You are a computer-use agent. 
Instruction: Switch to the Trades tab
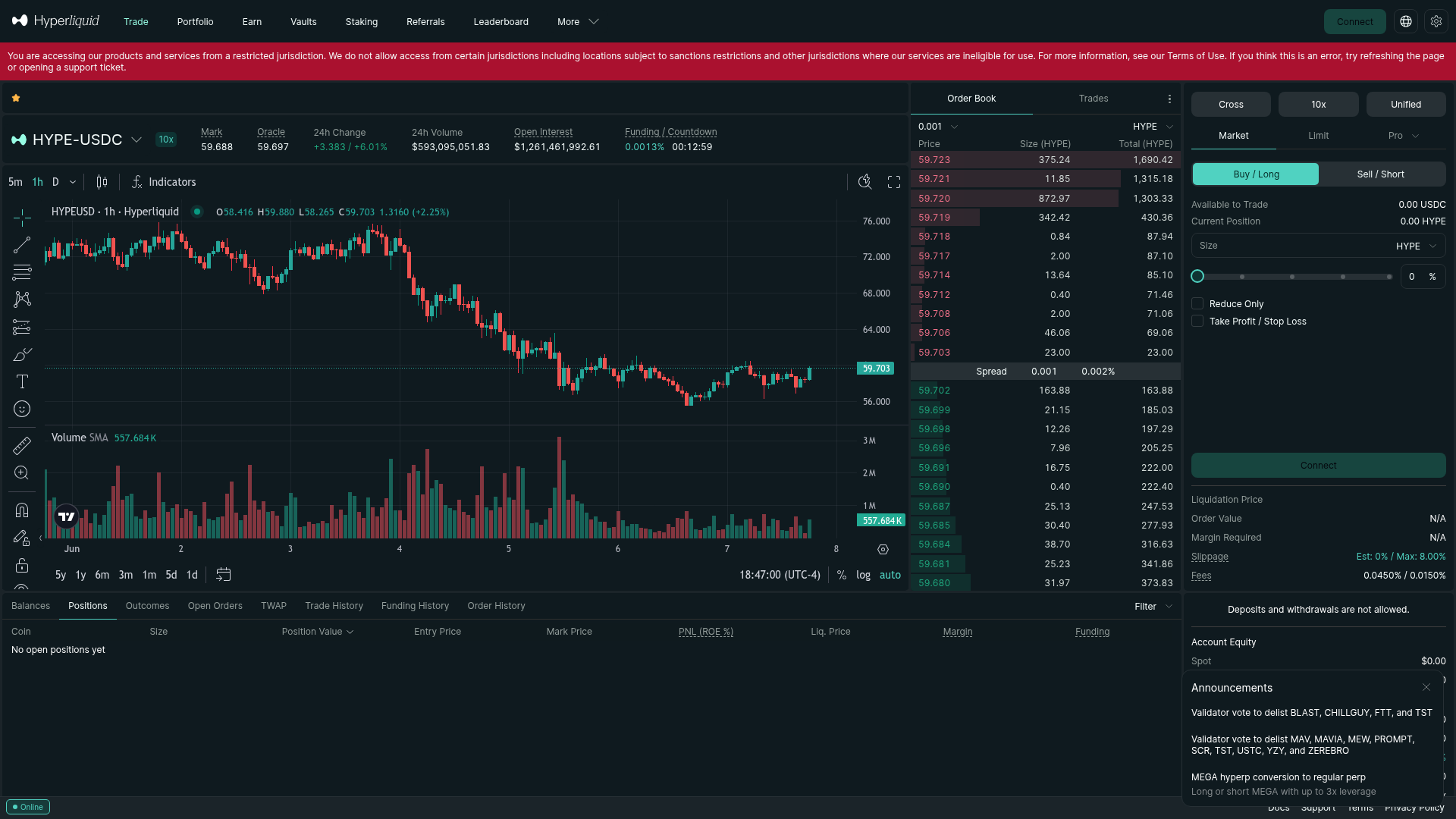[x=1094, y=99]
